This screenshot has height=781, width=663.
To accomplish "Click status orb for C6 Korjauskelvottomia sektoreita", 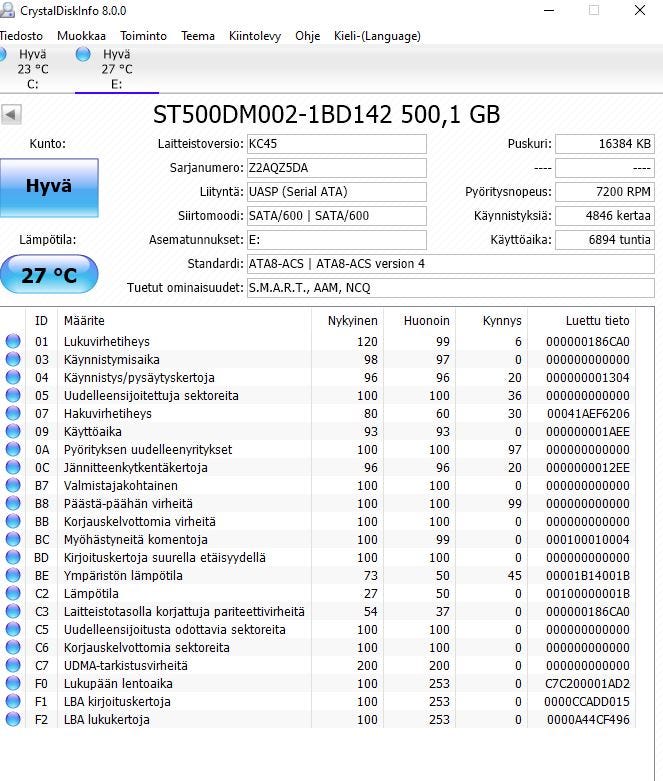I will pyautogui.click(x=13, y=647).
